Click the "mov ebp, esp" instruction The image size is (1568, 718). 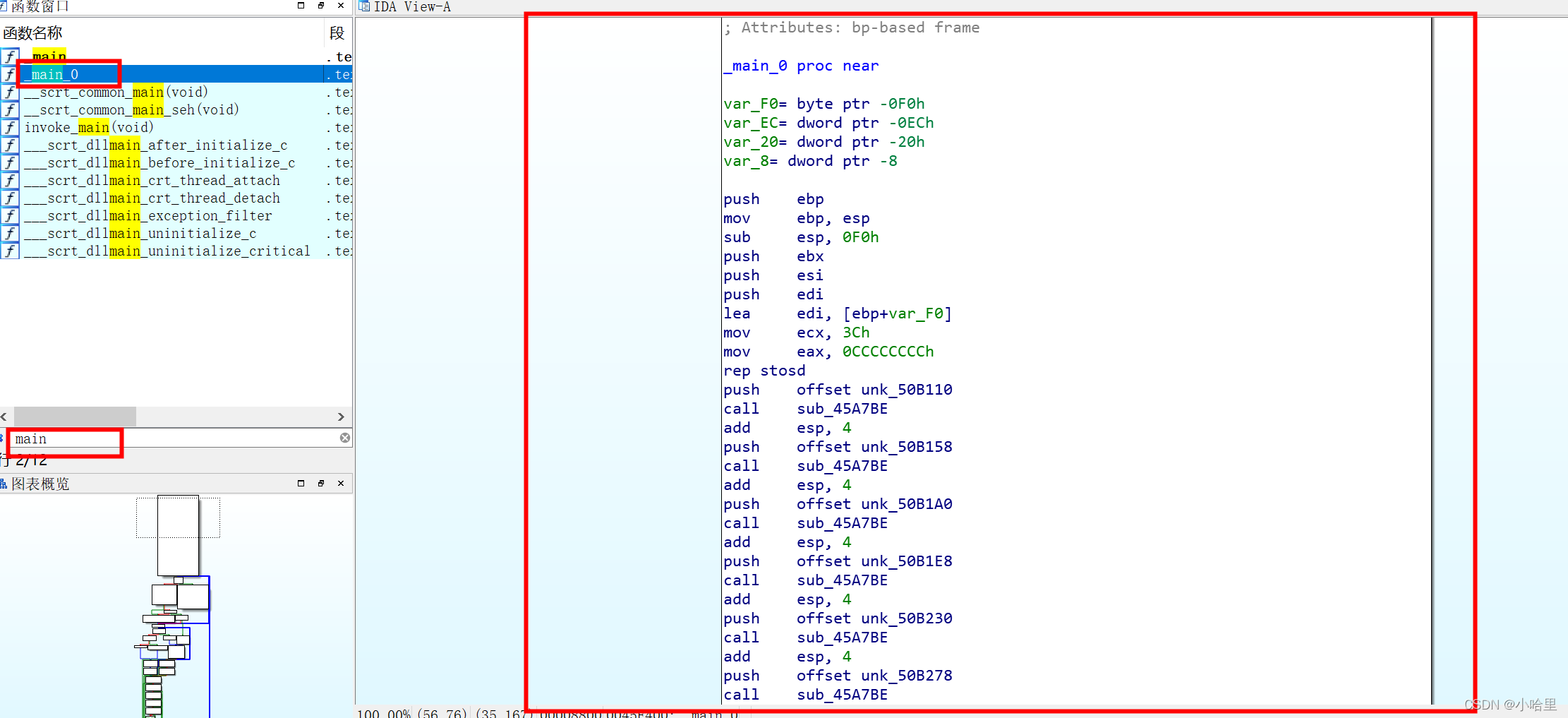coord(797,218)
